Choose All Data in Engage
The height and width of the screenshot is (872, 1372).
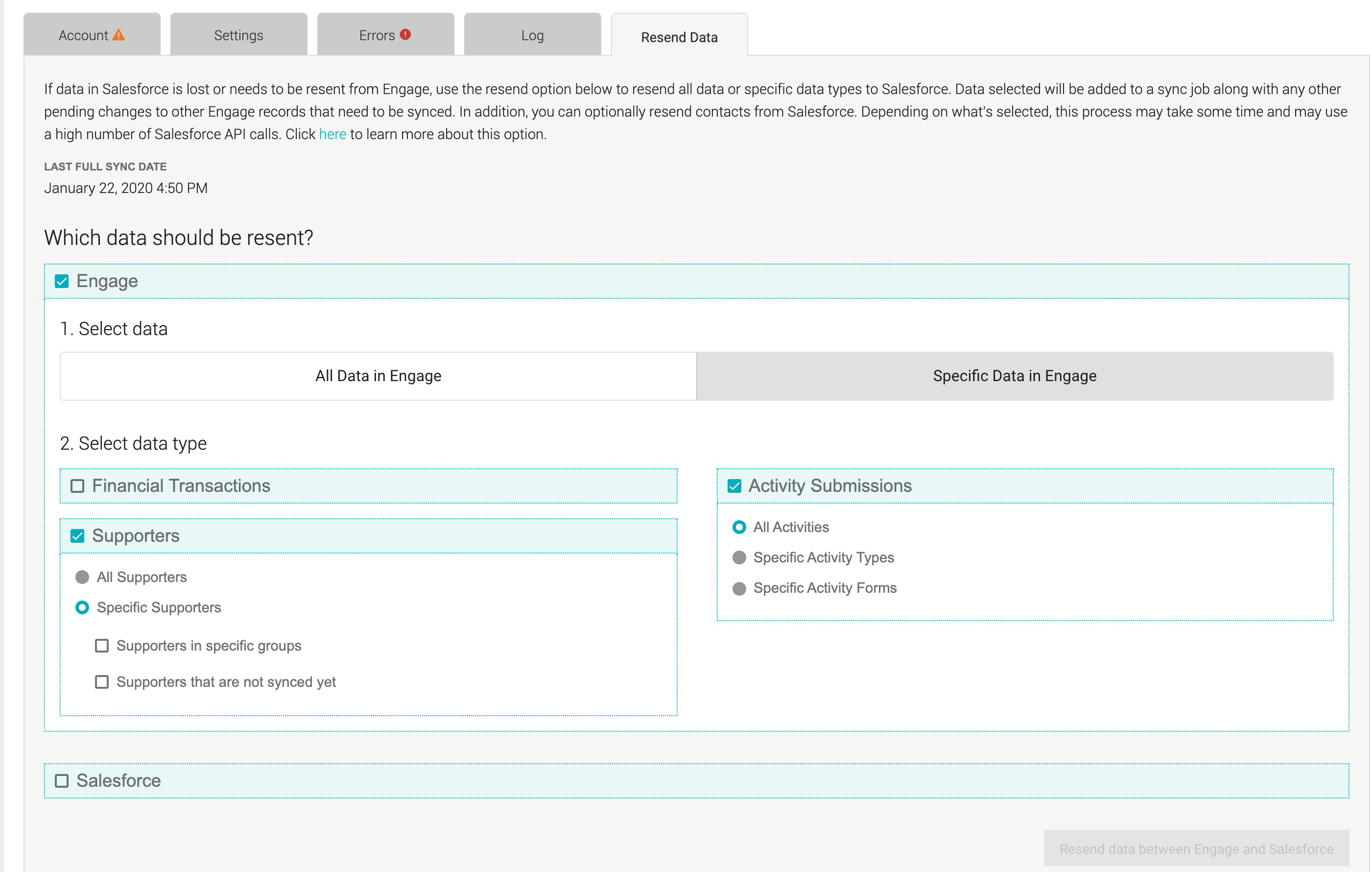click(x=378, y=376)
